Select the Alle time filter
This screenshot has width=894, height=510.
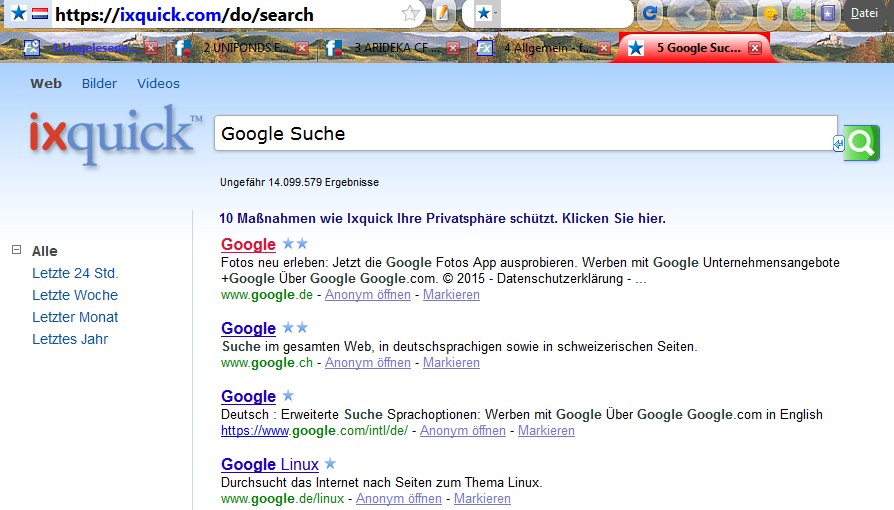[x=44, y=251]
